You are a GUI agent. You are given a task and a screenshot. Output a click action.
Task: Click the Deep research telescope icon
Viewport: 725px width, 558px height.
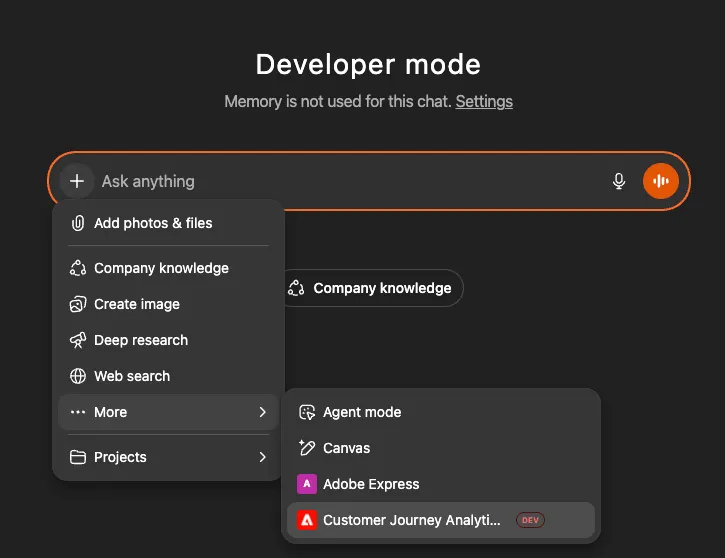pos(78,340)
